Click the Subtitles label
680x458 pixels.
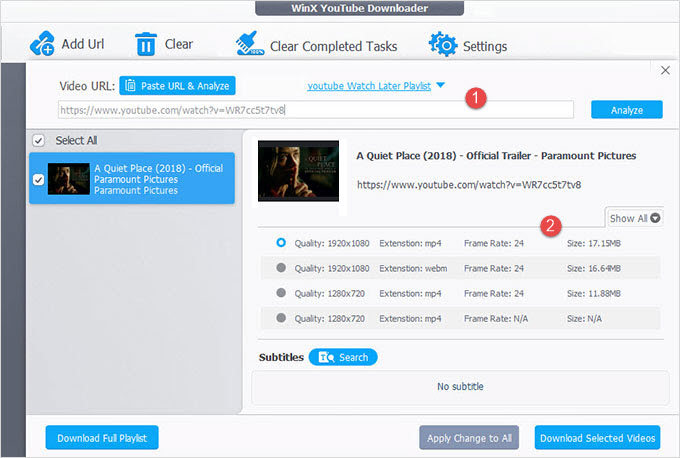point(281,357)
